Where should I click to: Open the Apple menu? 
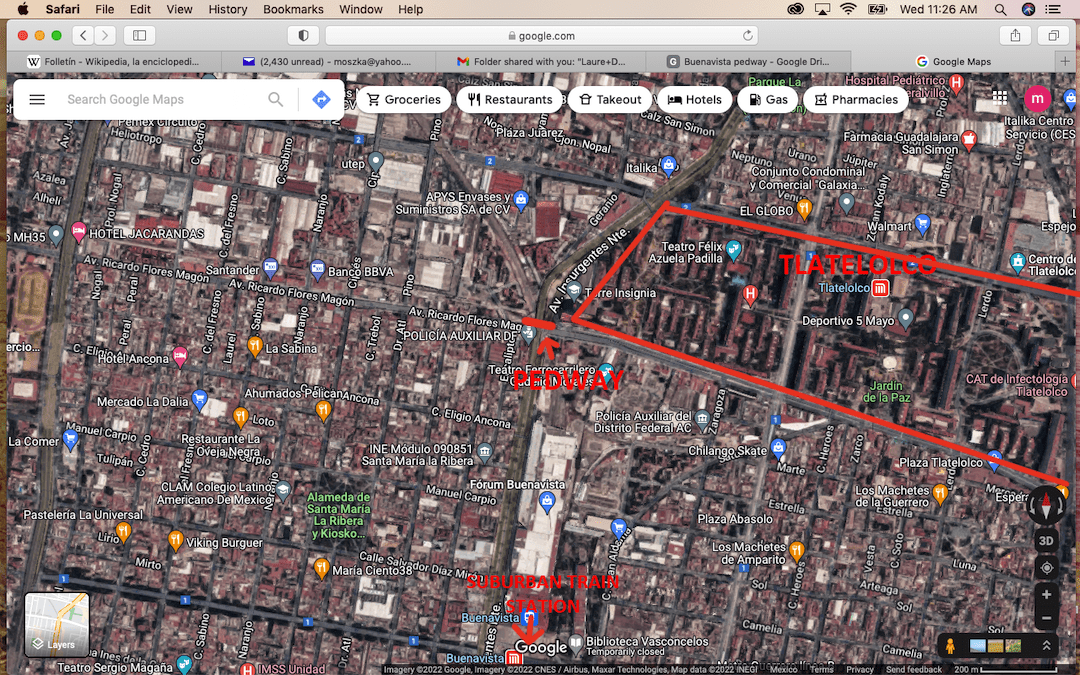[23, 9]
